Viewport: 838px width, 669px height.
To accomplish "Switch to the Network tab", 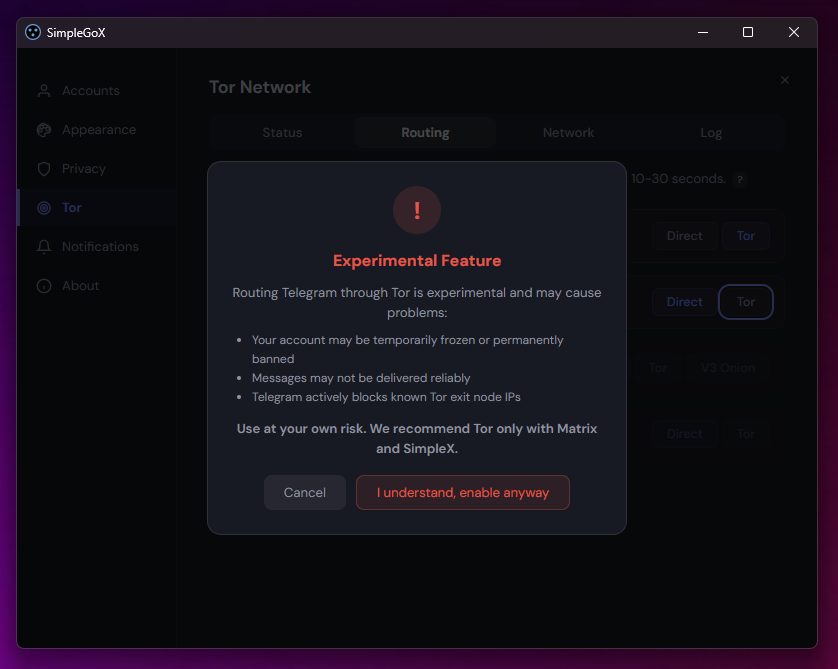I will (x=568, y=133).
